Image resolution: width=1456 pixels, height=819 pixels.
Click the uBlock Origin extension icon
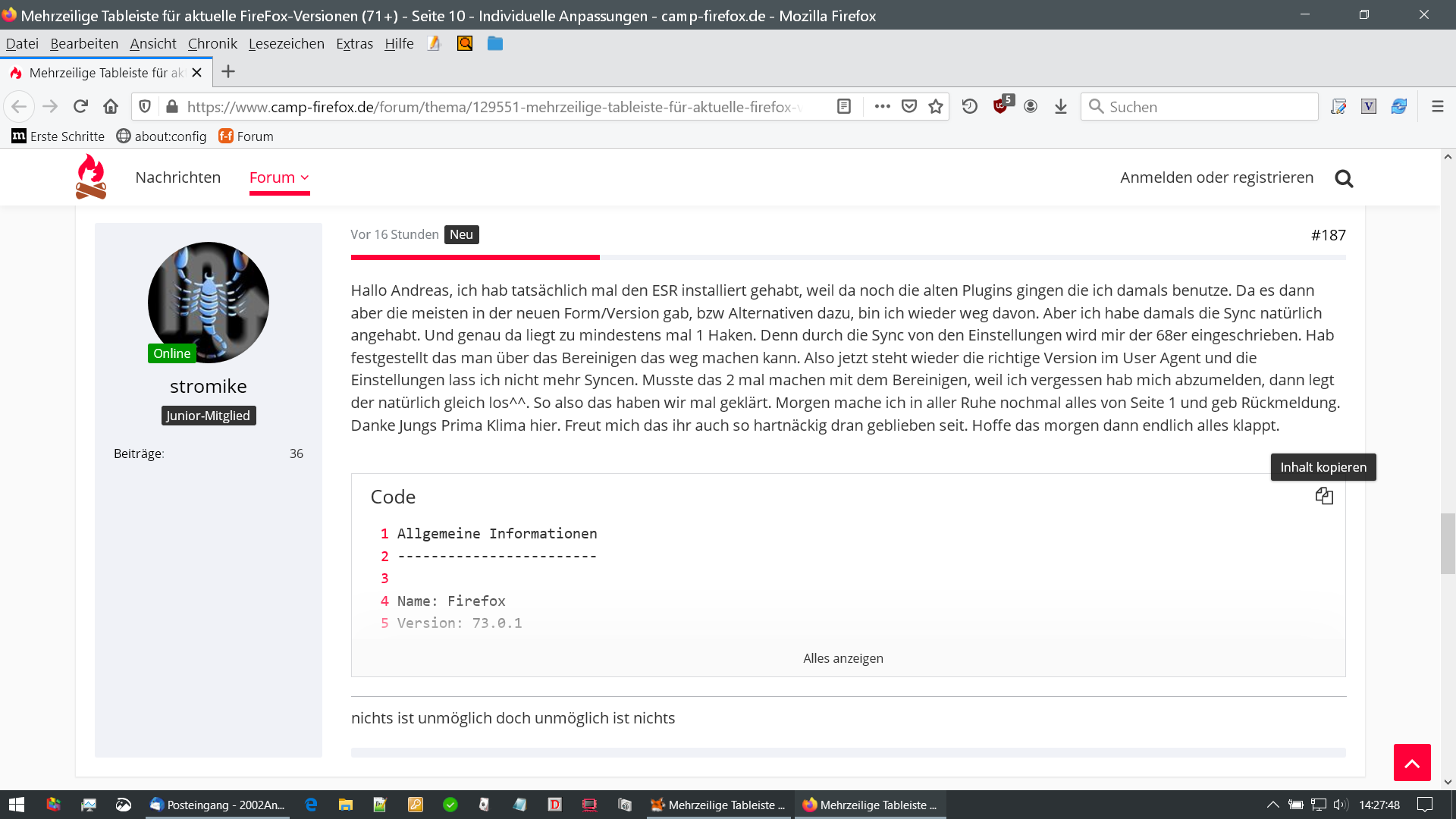(x=1001, y=107)
